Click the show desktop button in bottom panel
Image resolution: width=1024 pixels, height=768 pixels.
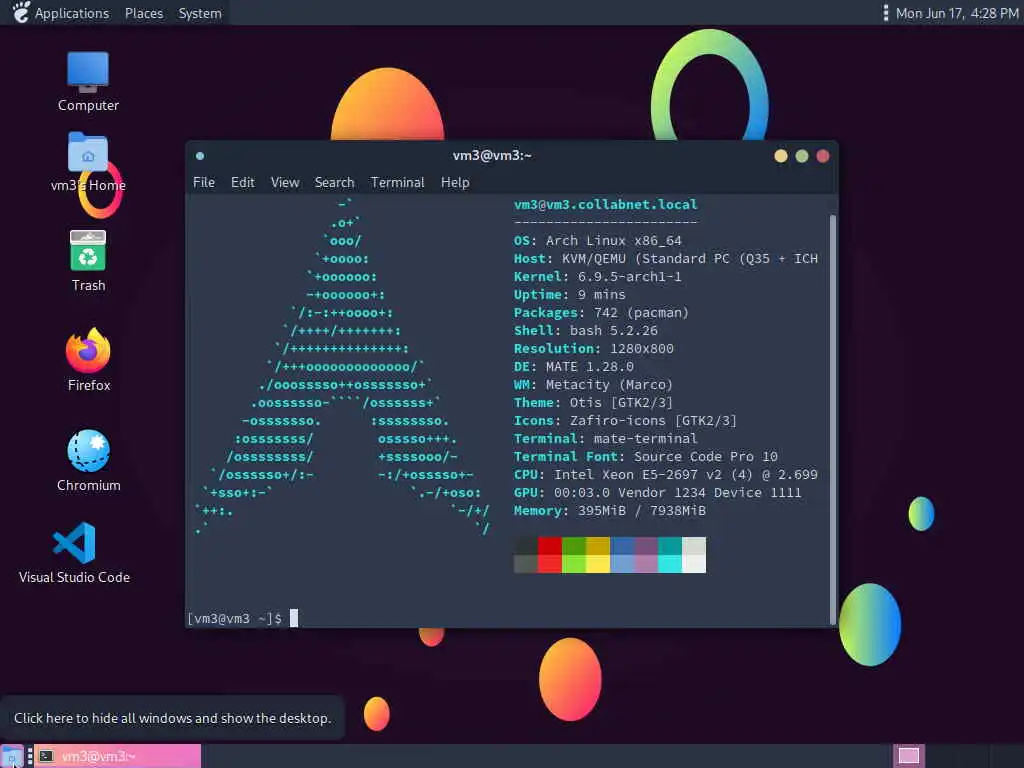pos(12,756)
